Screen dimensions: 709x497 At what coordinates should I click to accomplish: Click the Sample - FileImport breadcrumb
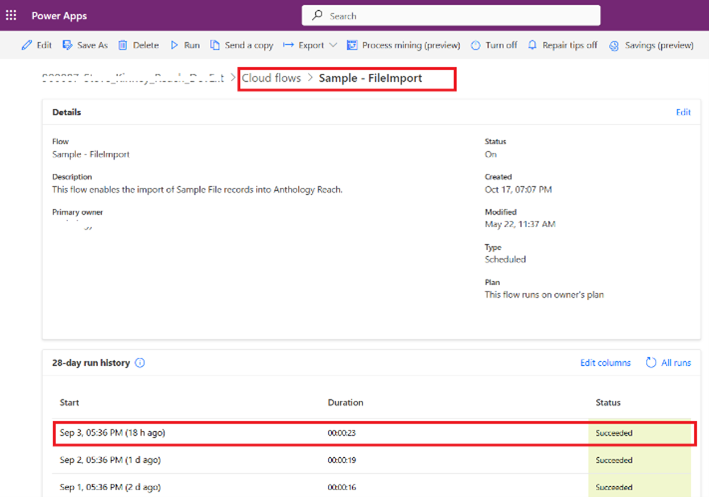pos(370,78)
